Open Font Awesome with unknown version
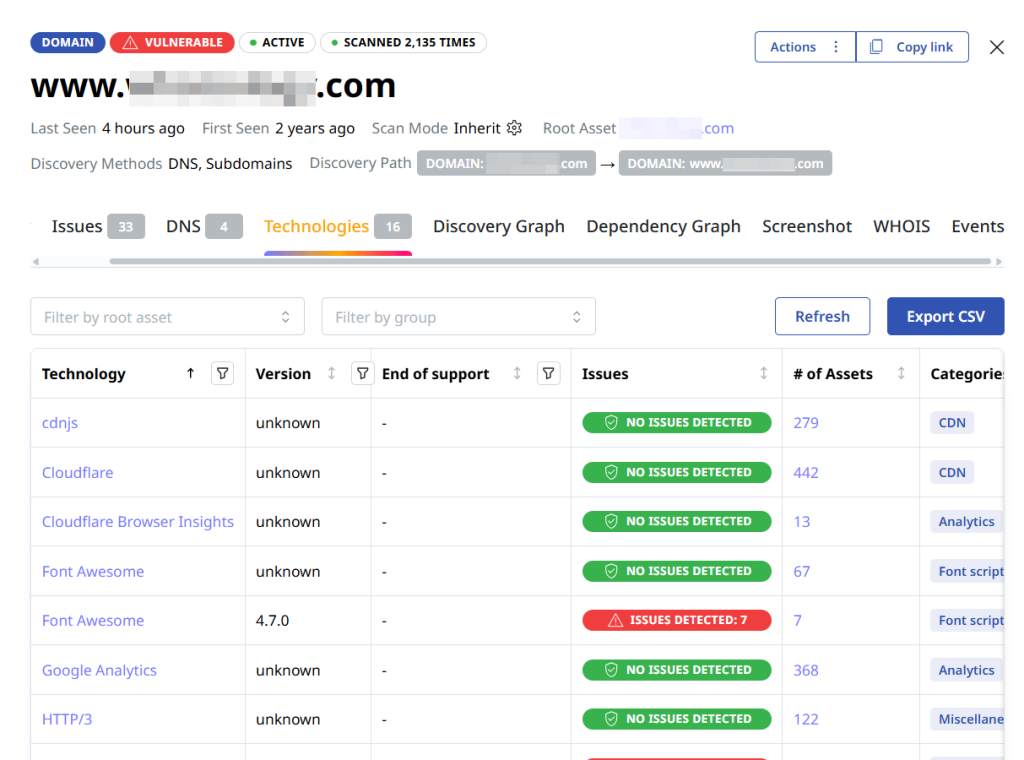The image size is (1024, 760). coord(93,571)
